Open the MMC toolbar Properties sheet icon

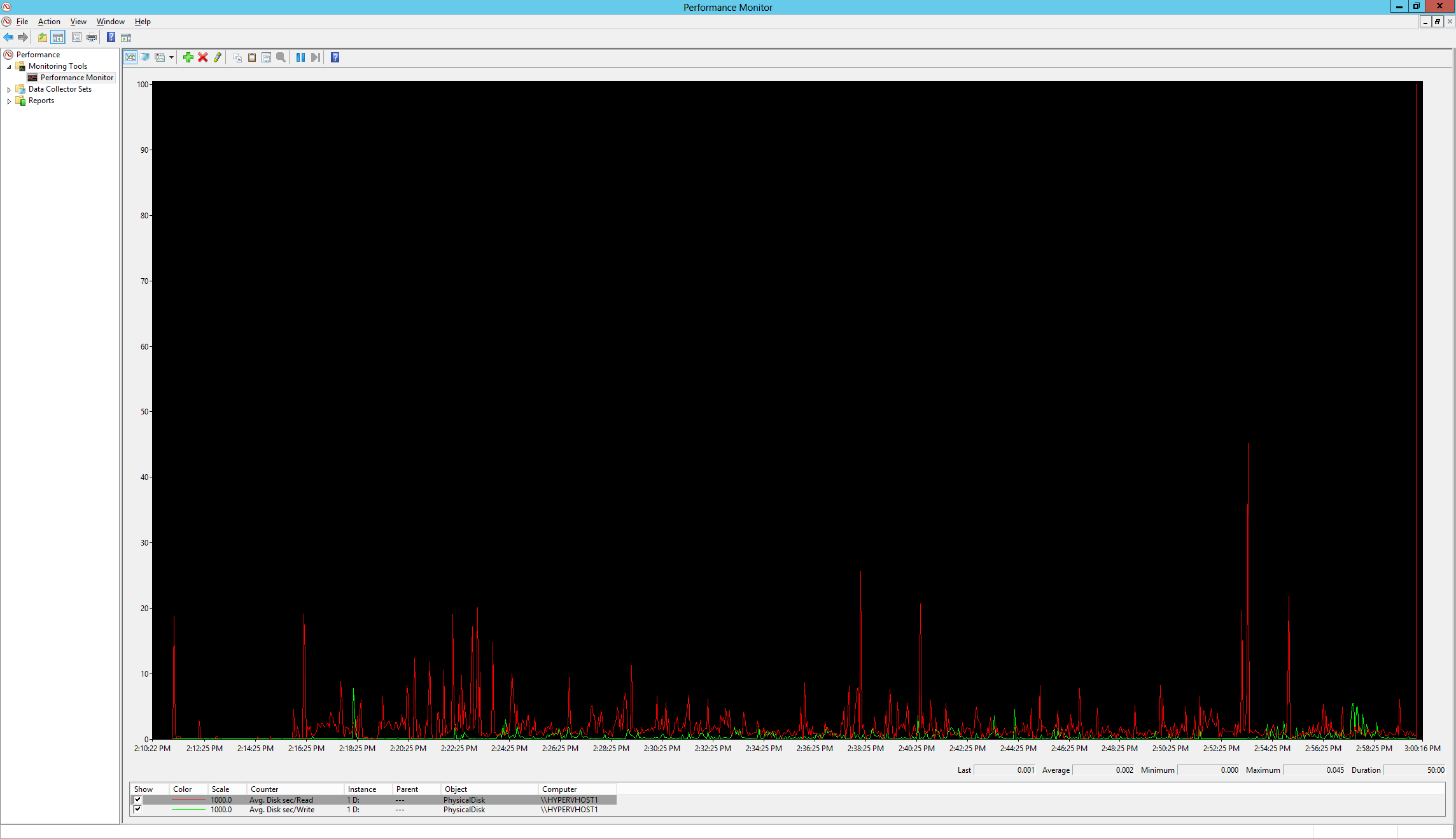pyautogui.click(x=76, y=38)
